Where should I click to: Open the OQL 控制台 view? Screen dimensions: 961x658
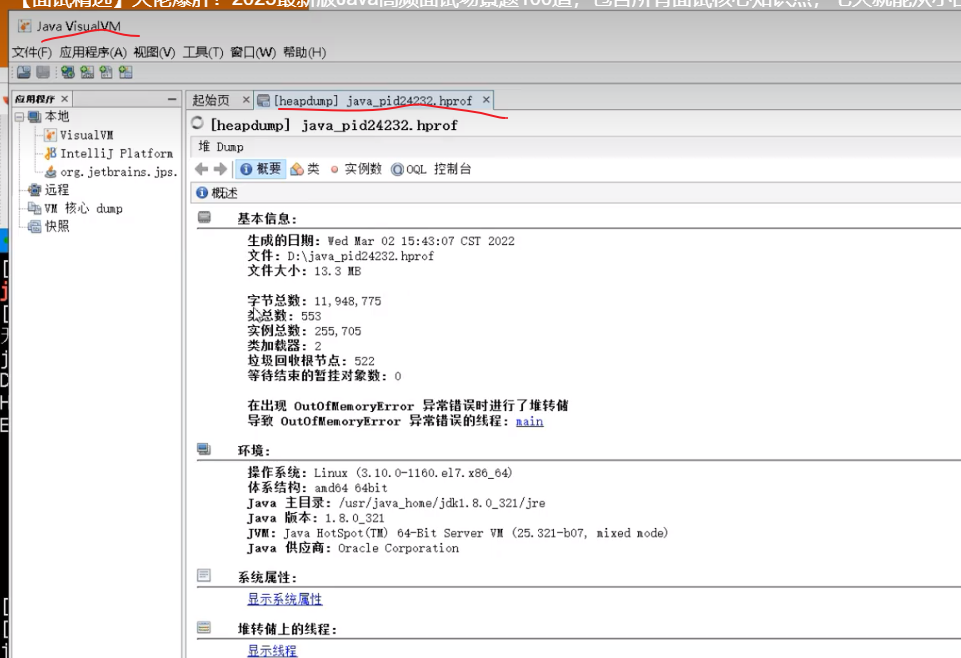click(x=431, y=169)
